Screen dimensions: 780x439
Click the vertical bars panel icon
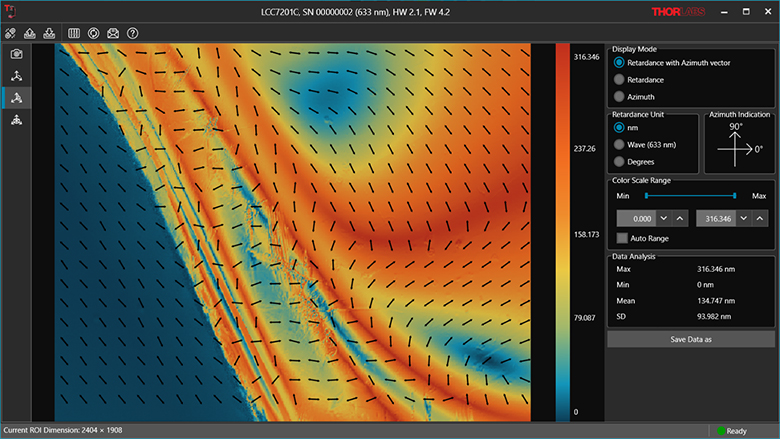[74, 33]
